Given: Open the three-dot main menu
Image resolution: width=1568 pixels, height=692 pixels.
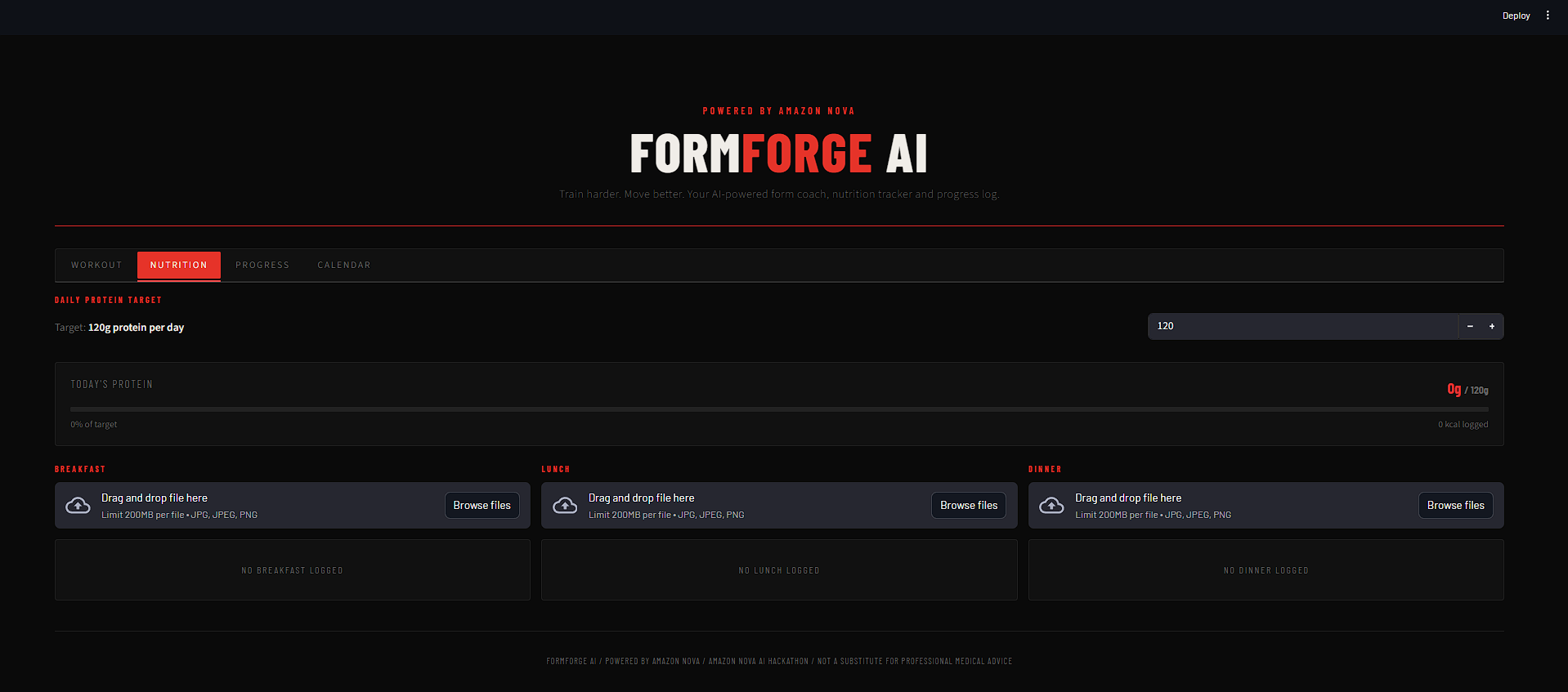Looking at the screenshot, I should [1548, 16].
